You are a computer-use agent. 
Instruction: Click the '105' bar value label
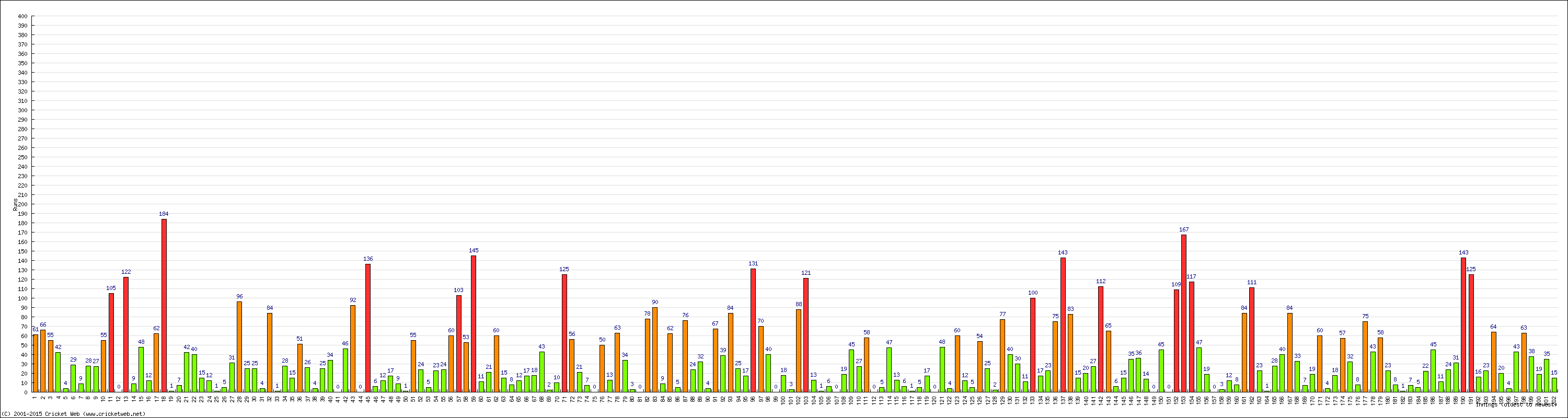111,288
